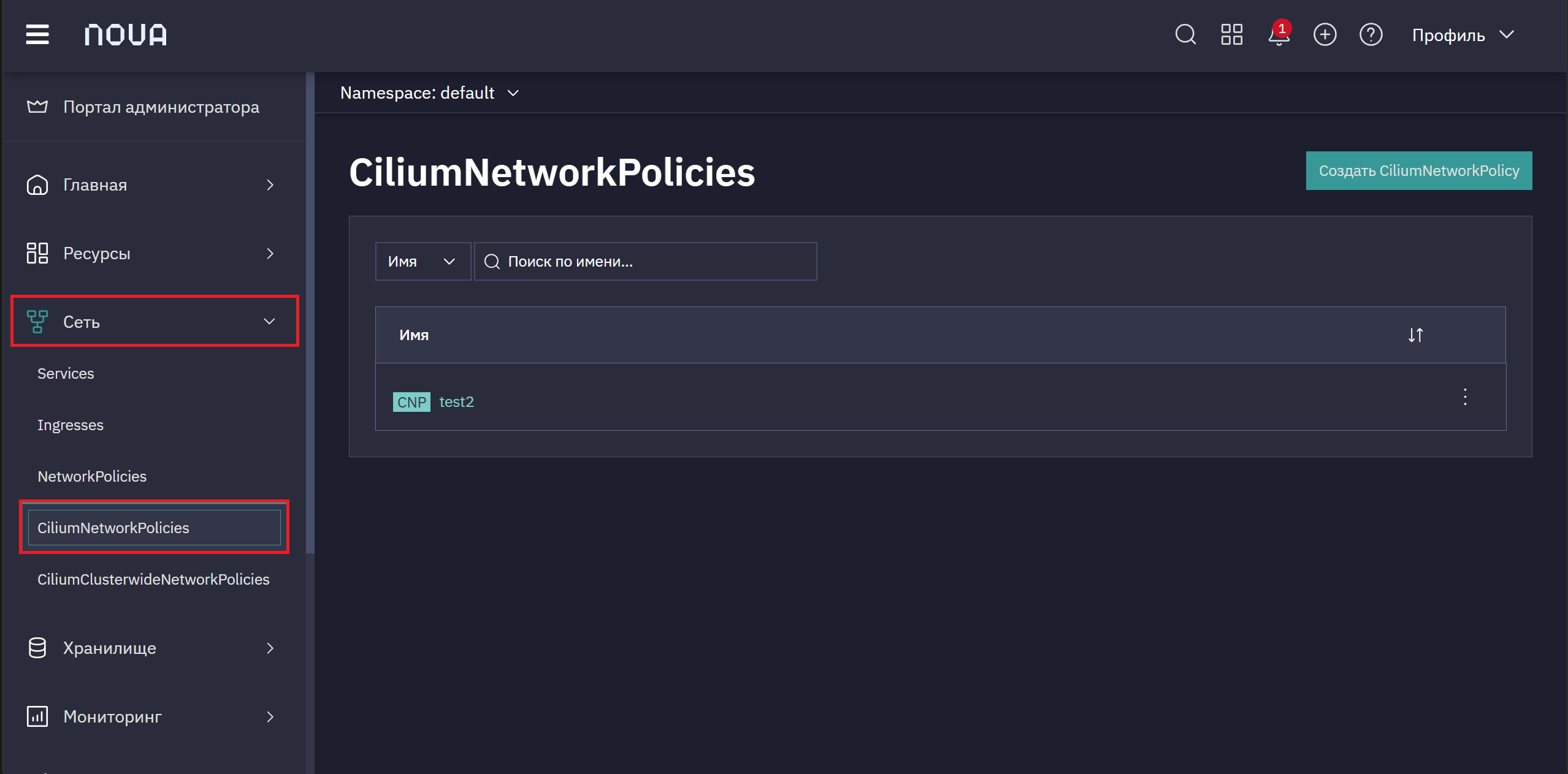Select CiliumNetworkPolicies sidebar item

point(155,528)
